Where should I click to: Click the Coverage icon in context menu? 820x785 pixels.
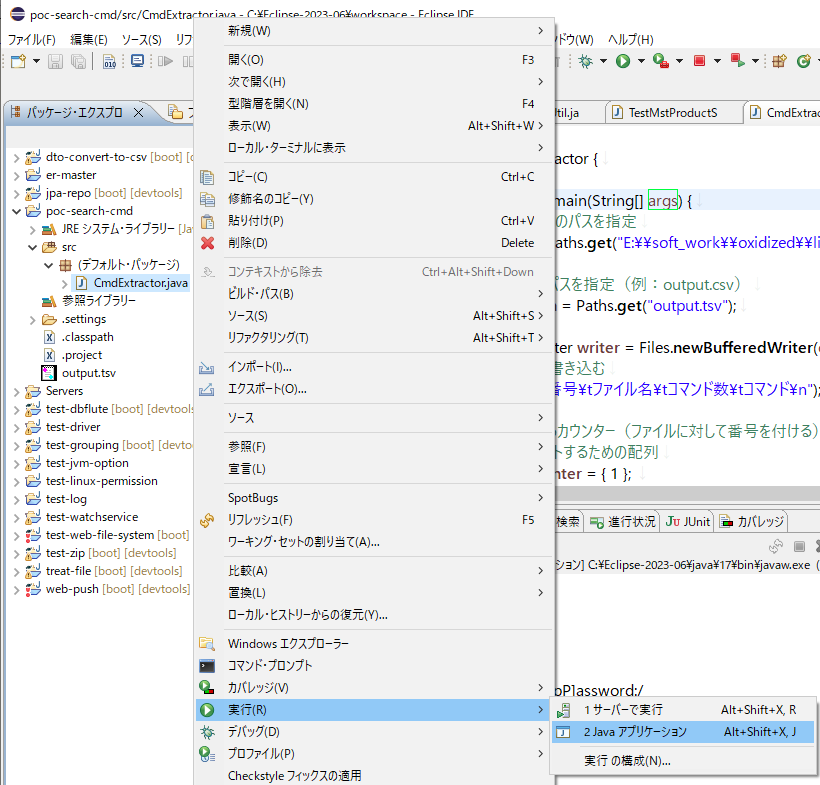pos(207,687)
